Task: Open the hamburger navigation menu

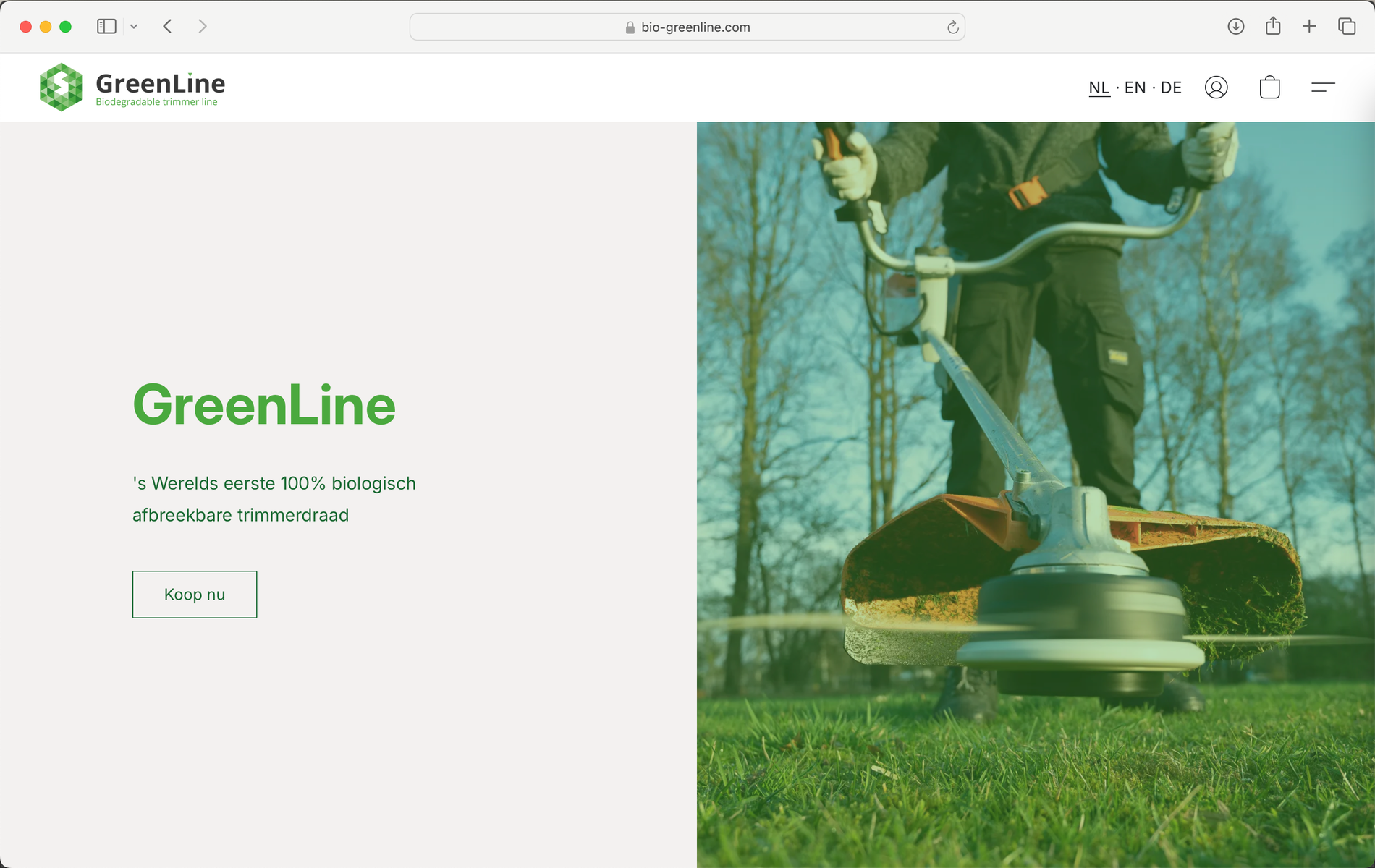Action: [x=1323, y=87]
